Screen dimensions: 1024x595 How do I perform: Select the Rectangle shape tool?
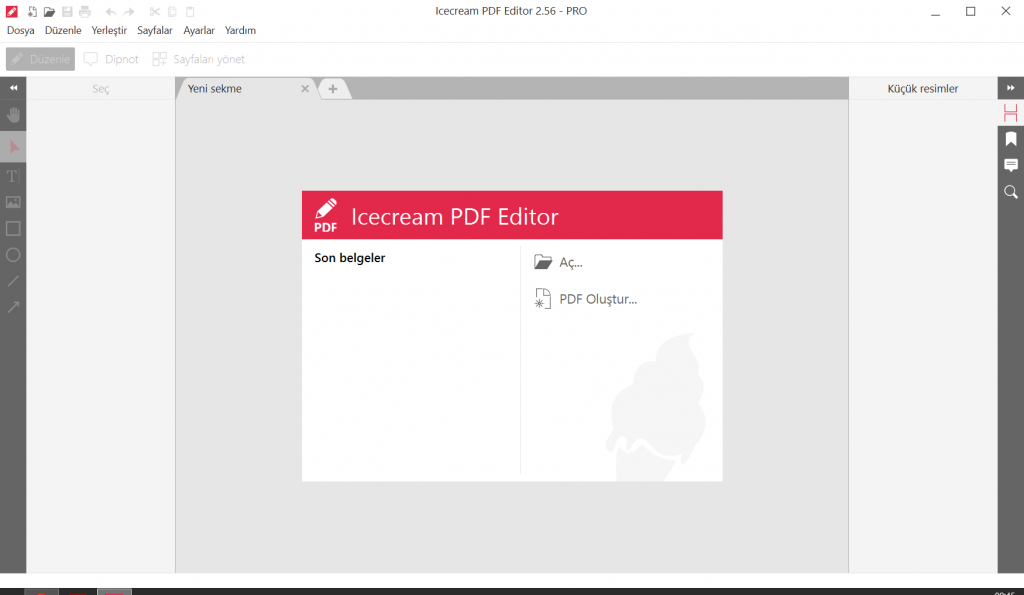(13, 228)
